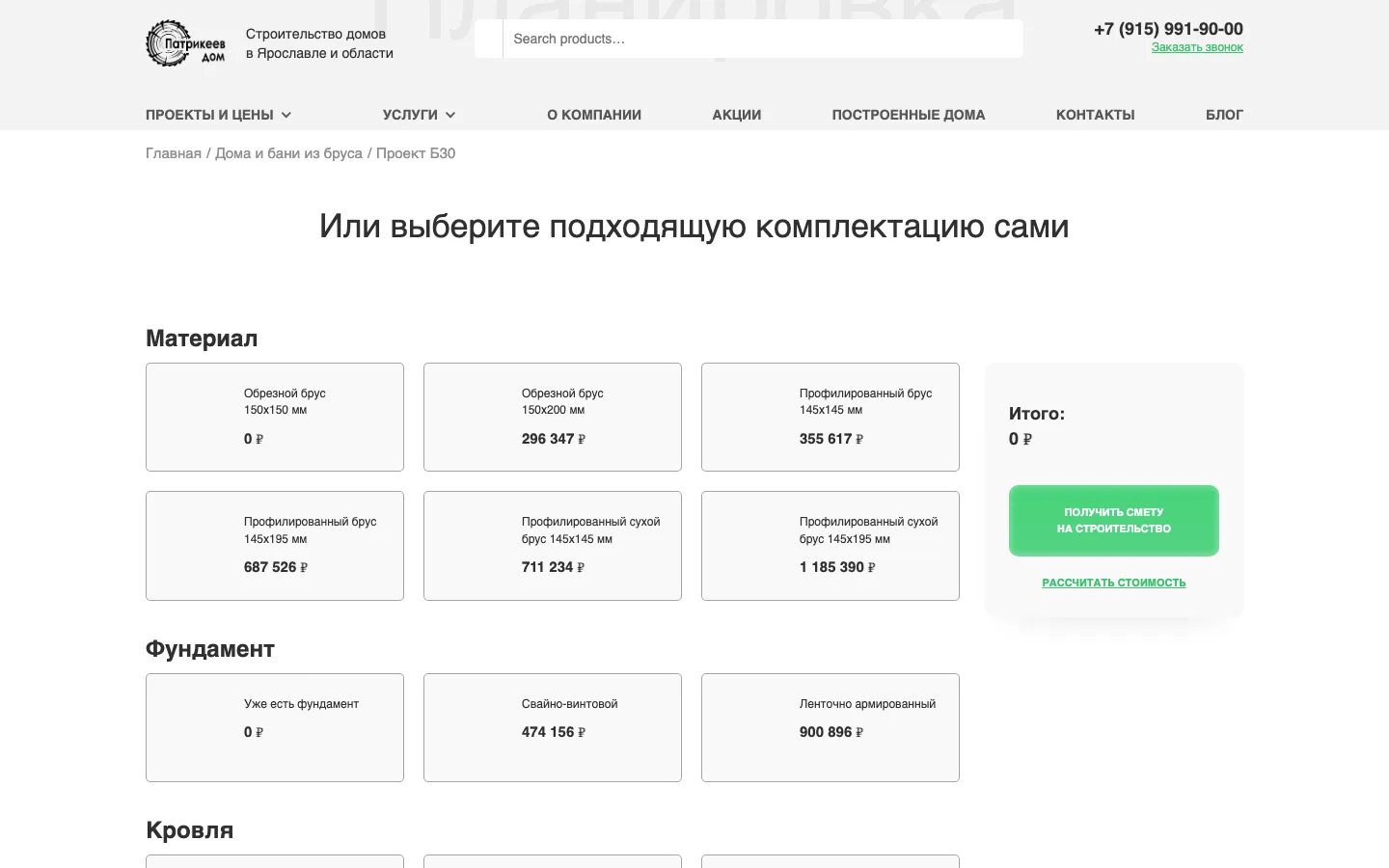This screenshot has height=868, width=1389.
Task: Call phone number +7 (915) 991-90-00
Action: 1168,29
